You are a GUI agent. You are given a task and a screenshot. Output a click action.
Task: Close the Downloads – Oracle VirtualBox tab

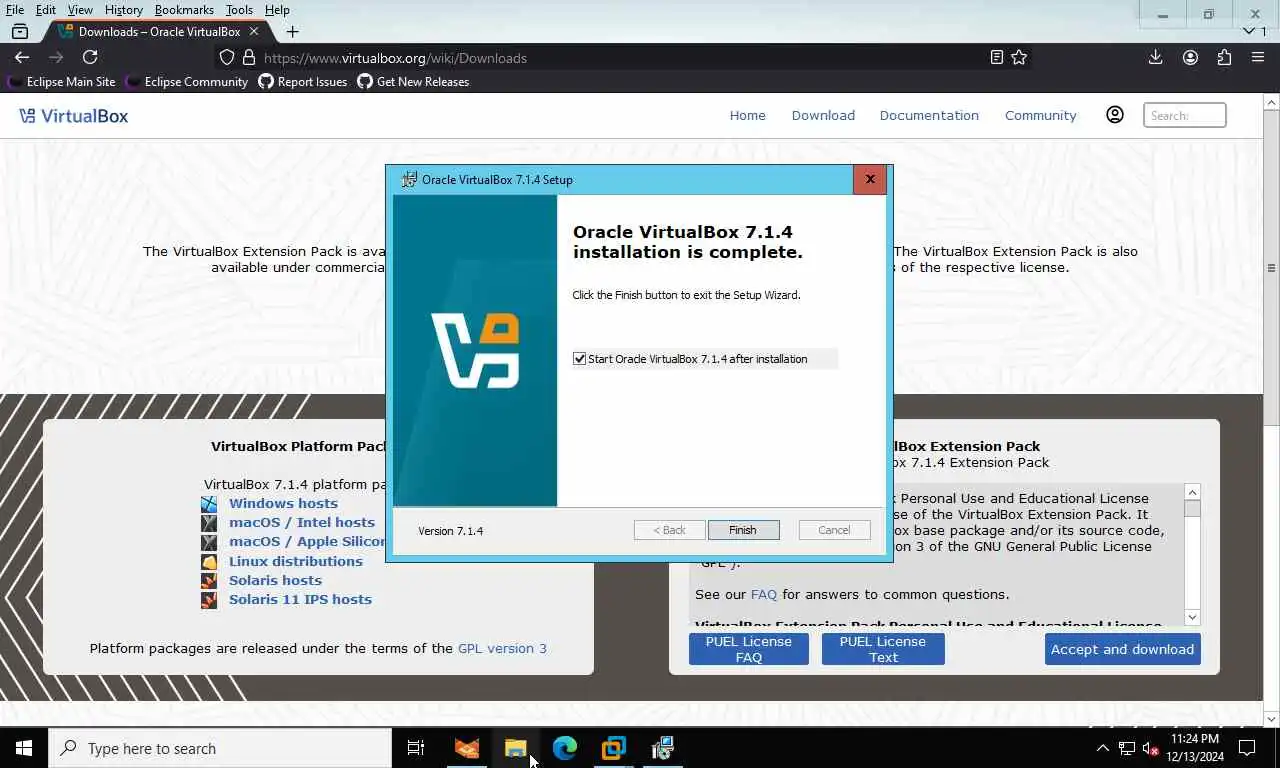255,32
